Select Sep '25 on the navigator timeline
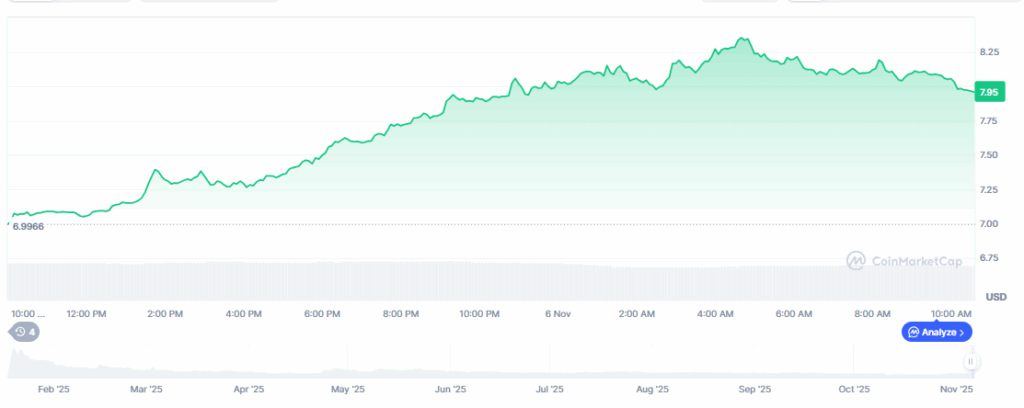Screen dimensions: 1024x408 pyautogui.click(x=754, y=389)
